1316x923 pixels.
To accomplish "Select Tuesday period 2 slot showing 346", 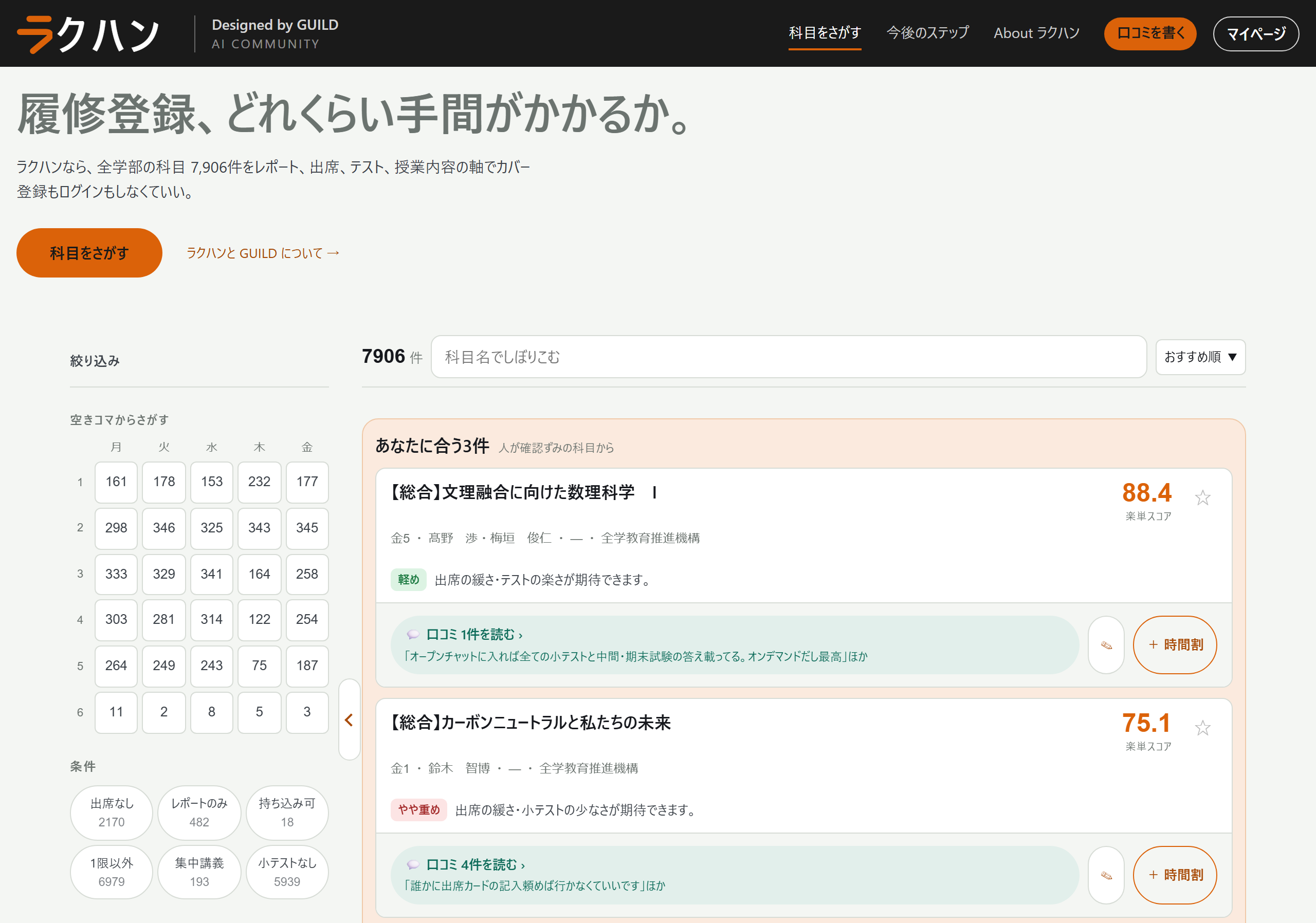I will tap(164, 528).
